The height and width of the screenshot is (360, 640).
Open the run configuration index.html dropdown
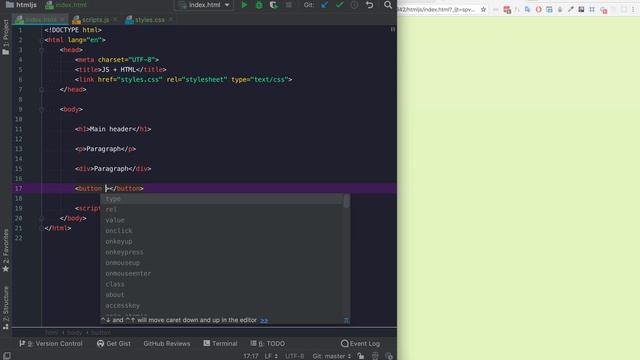click(204, 5)
